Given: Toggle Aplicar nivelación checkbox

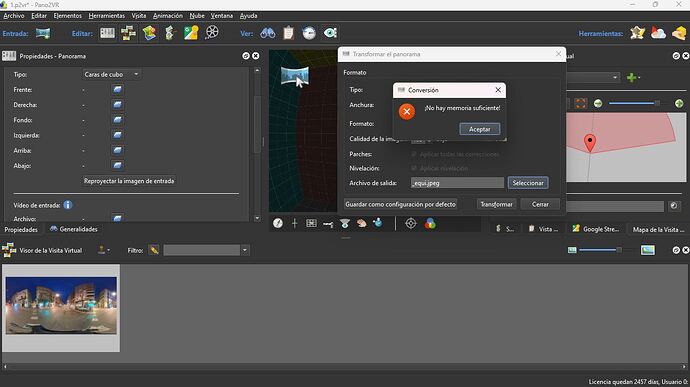Looking at the screenshot, I should tap(414, 168).
